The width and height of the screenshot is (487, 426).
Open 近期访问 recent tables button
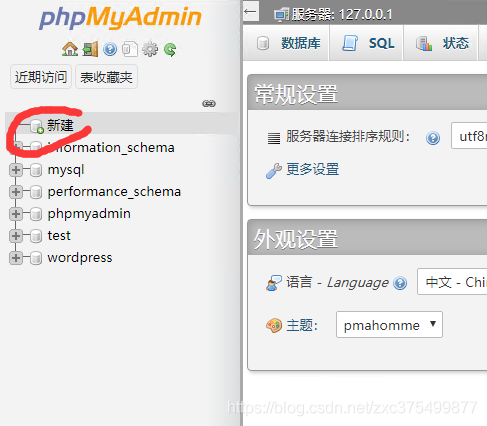pos(41,77)
